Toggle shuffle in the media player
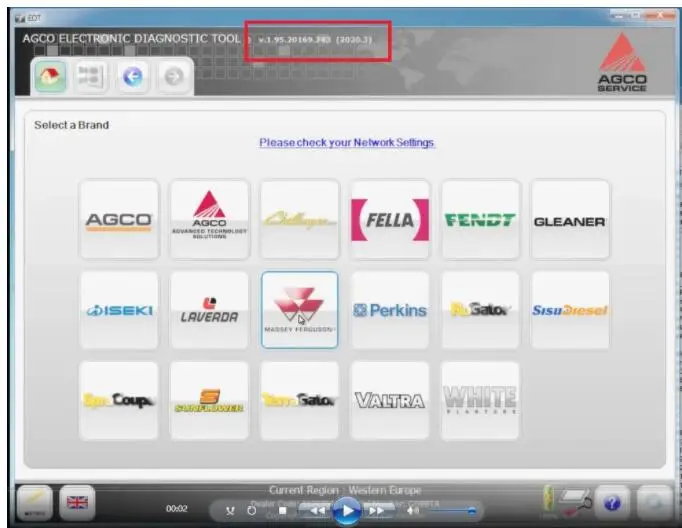 [231, 511]
